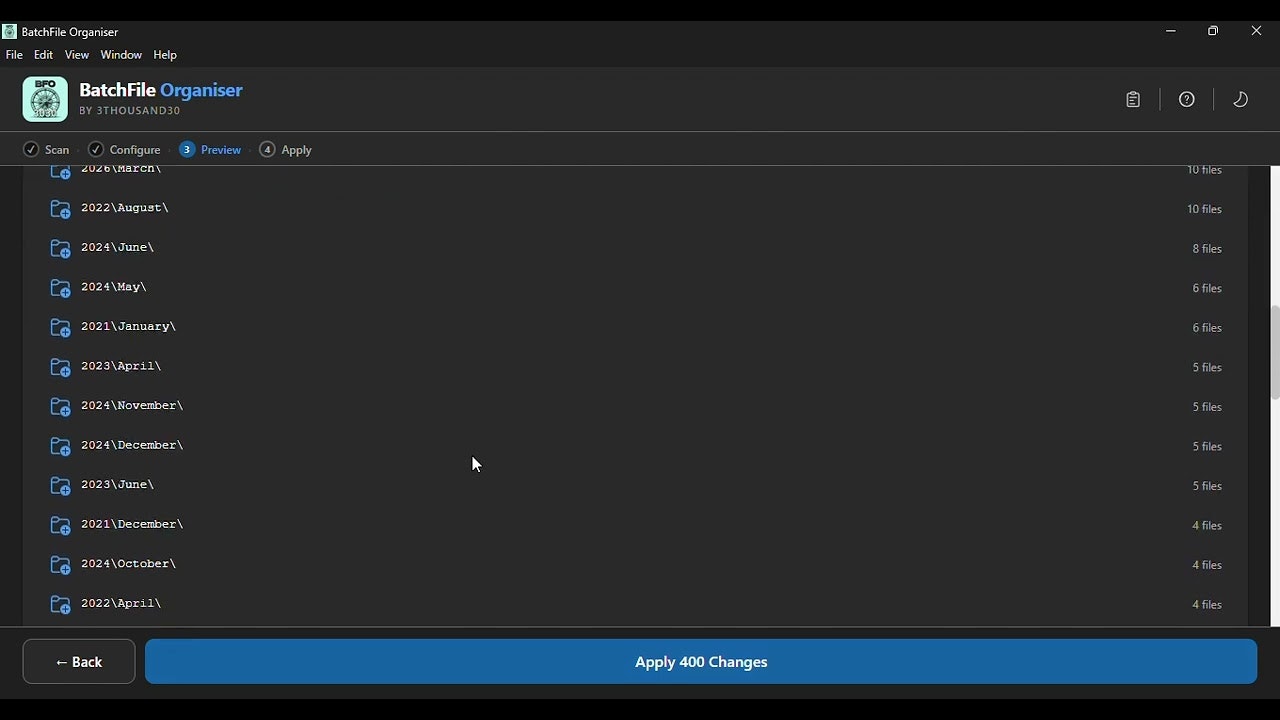1280x720 pixels.
Task: Open the File menu
Action: click(14, 55)
